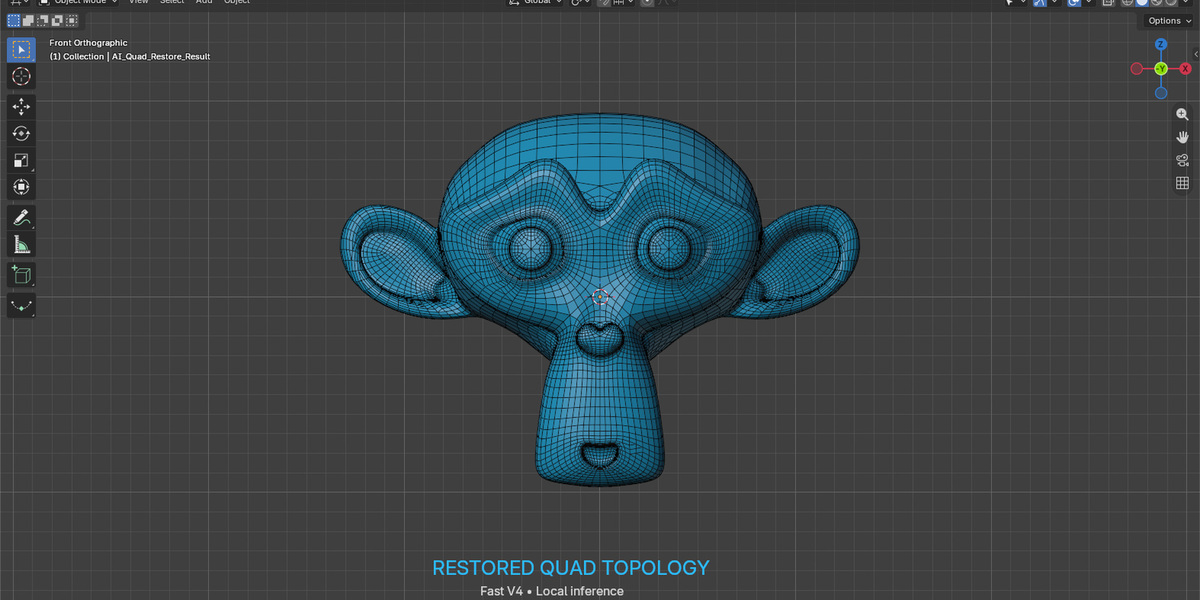Pick the Rotate tool
Image resolution: width=1200 pixels, height=600 pixels.
click(x=21, y=133)
